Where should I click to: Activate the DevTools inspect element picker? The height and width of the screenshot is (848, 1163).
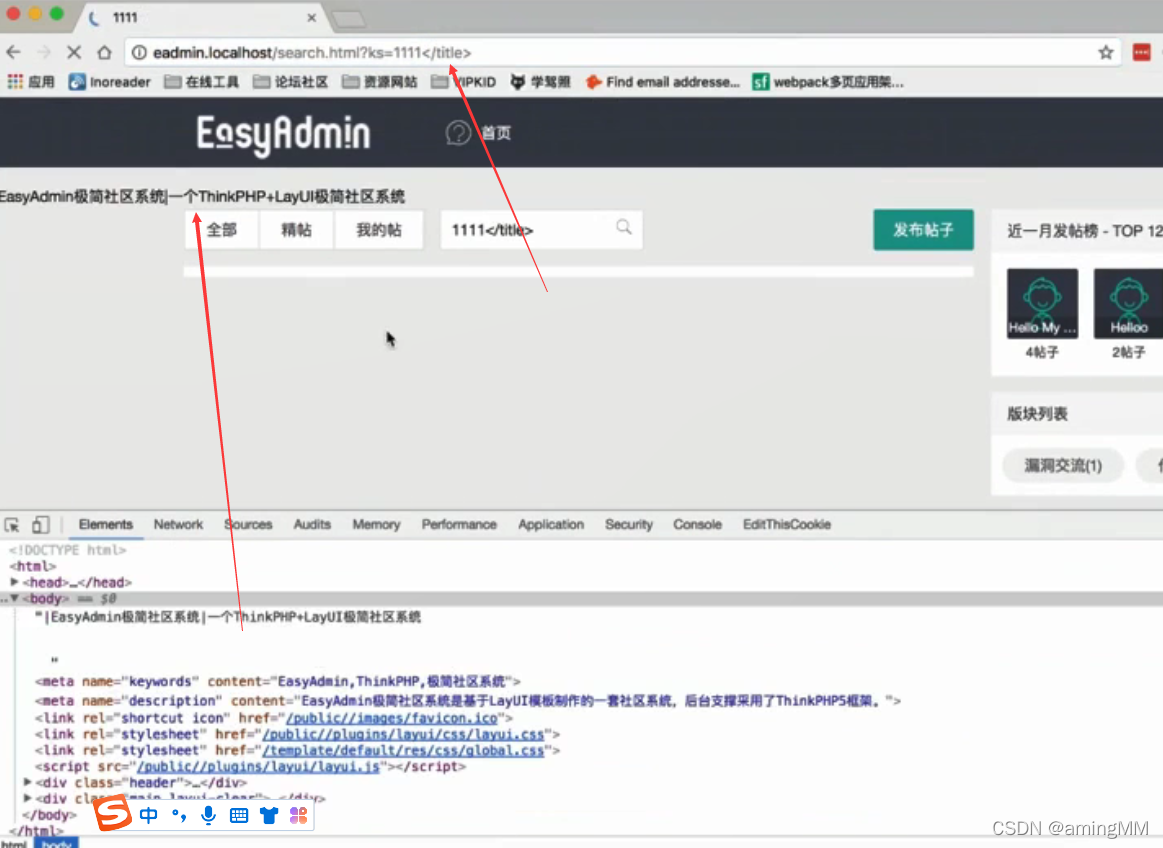[x=12, y=525]
